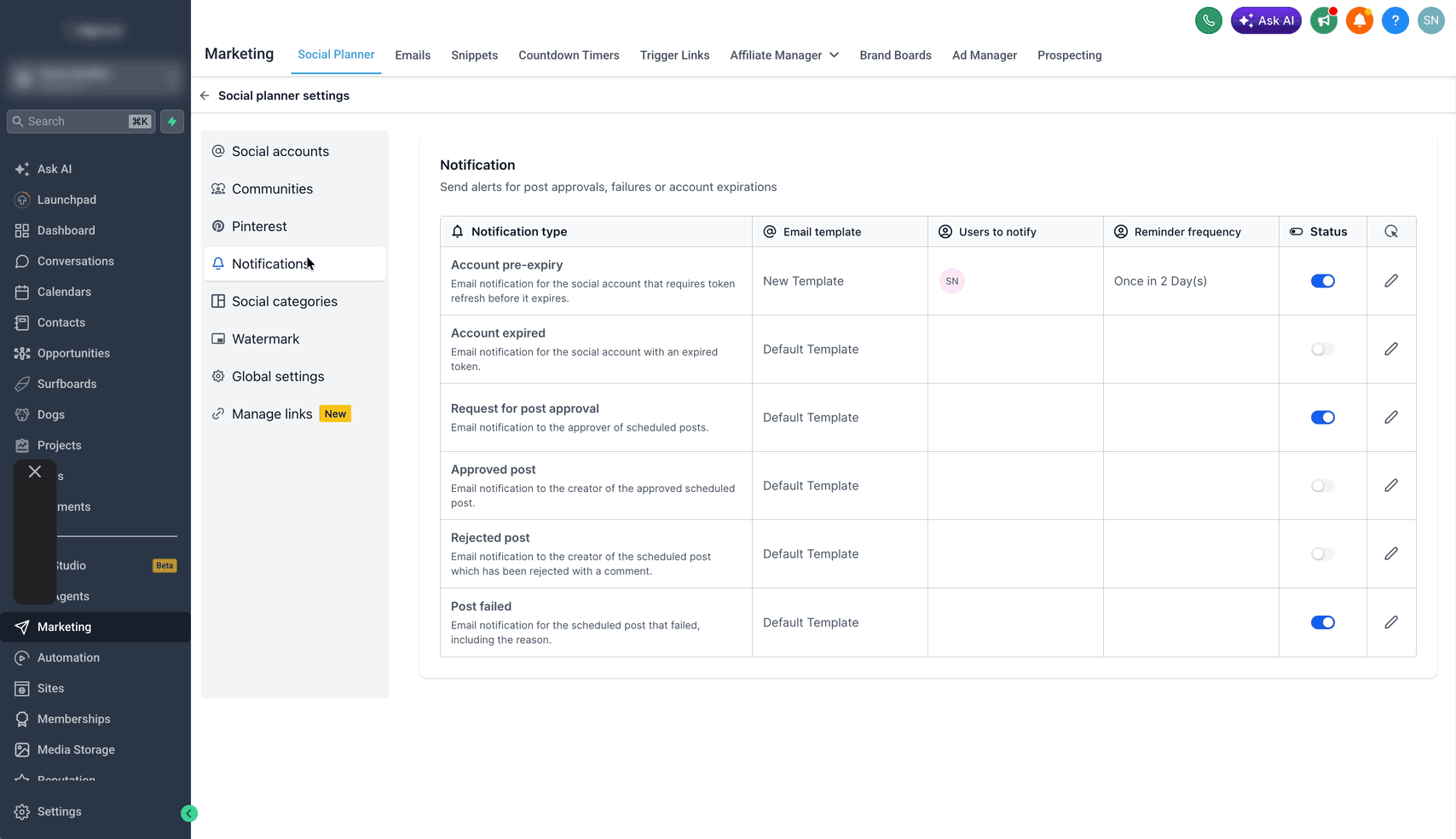
Task: Disable the Account pre-expiry status toggle
Action: [1323, 281]
